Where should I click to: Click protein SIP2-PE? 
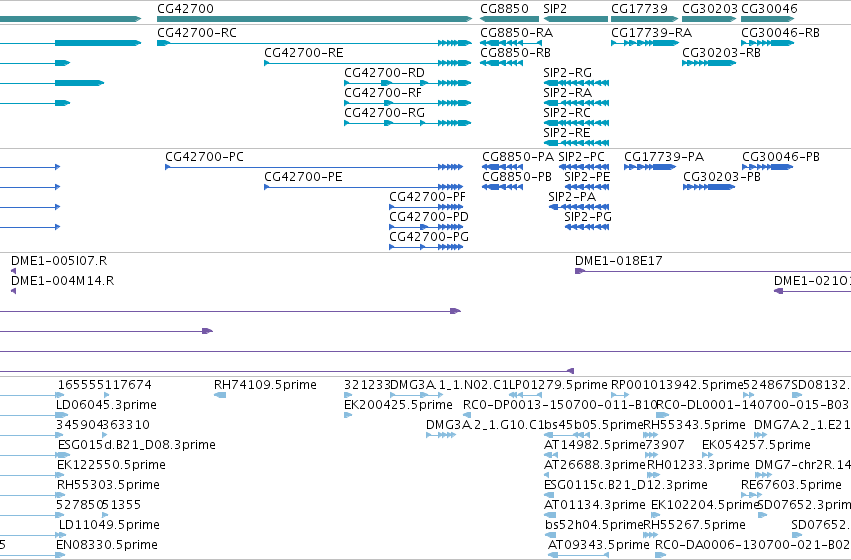tap(587, 187)
